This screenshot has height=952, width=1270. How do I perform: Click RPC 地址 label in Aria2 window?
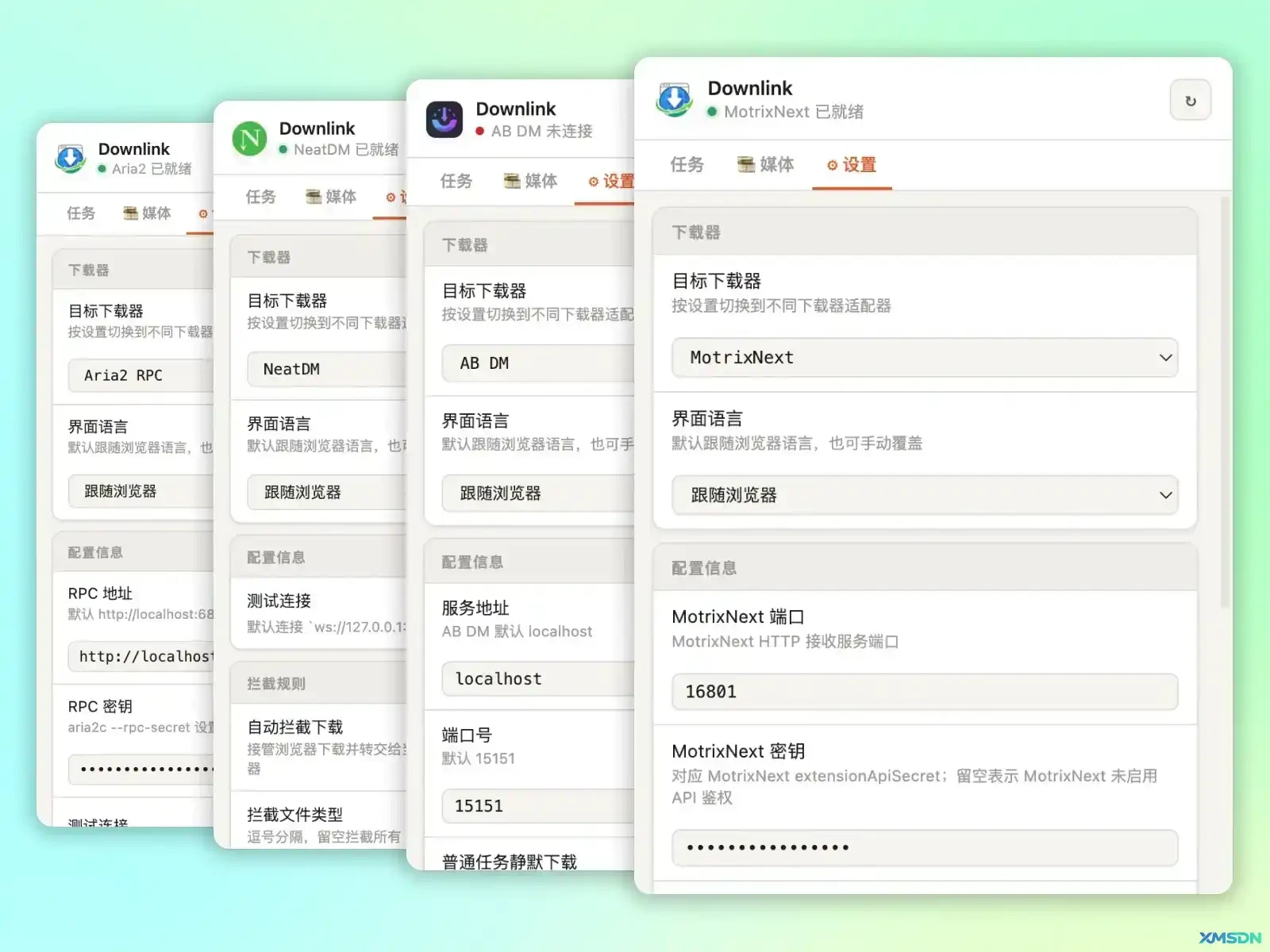100,593
